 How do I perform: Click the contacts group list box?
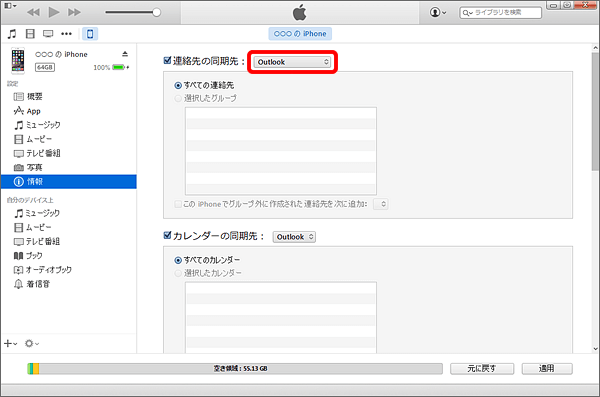[281, 151]
